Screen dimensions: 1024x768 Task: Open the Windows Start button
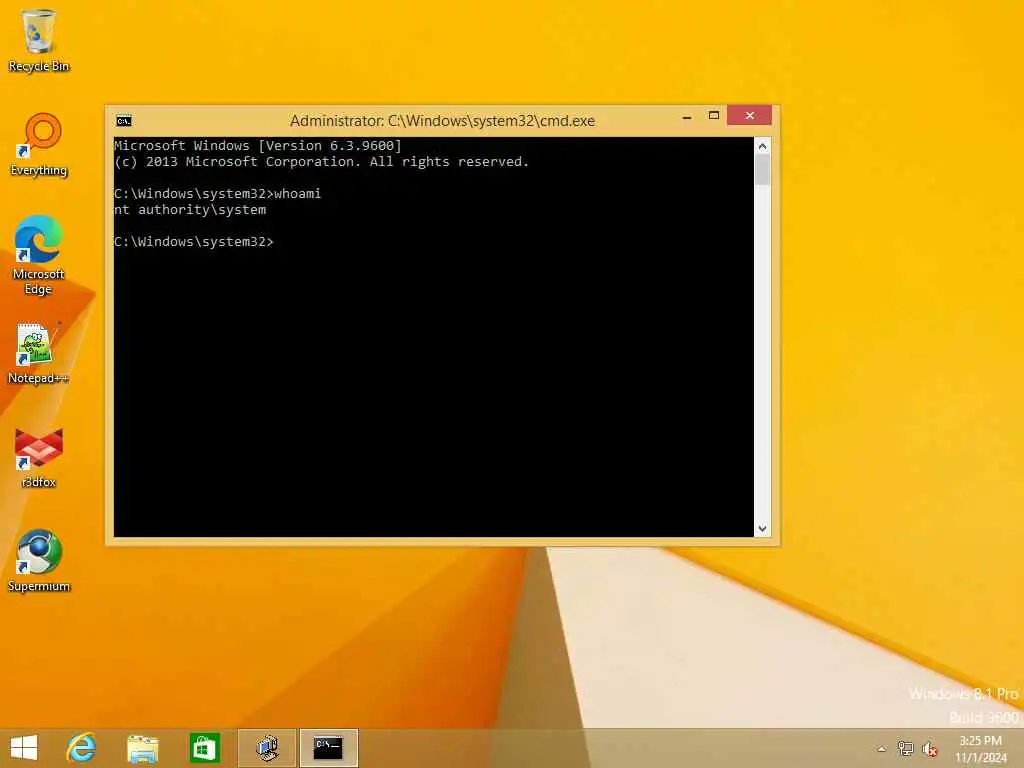coord(24,748)
